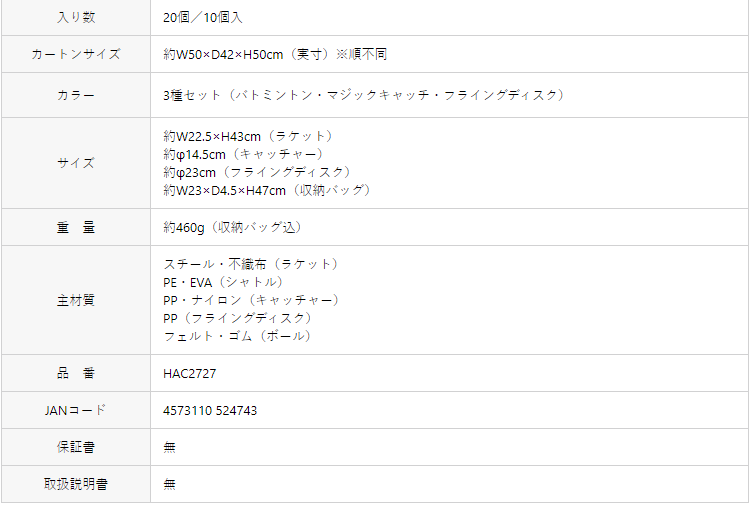Screen dimensions: 751x506
Task: Select the 20個／10個入 value text
Action: point(203,18)
